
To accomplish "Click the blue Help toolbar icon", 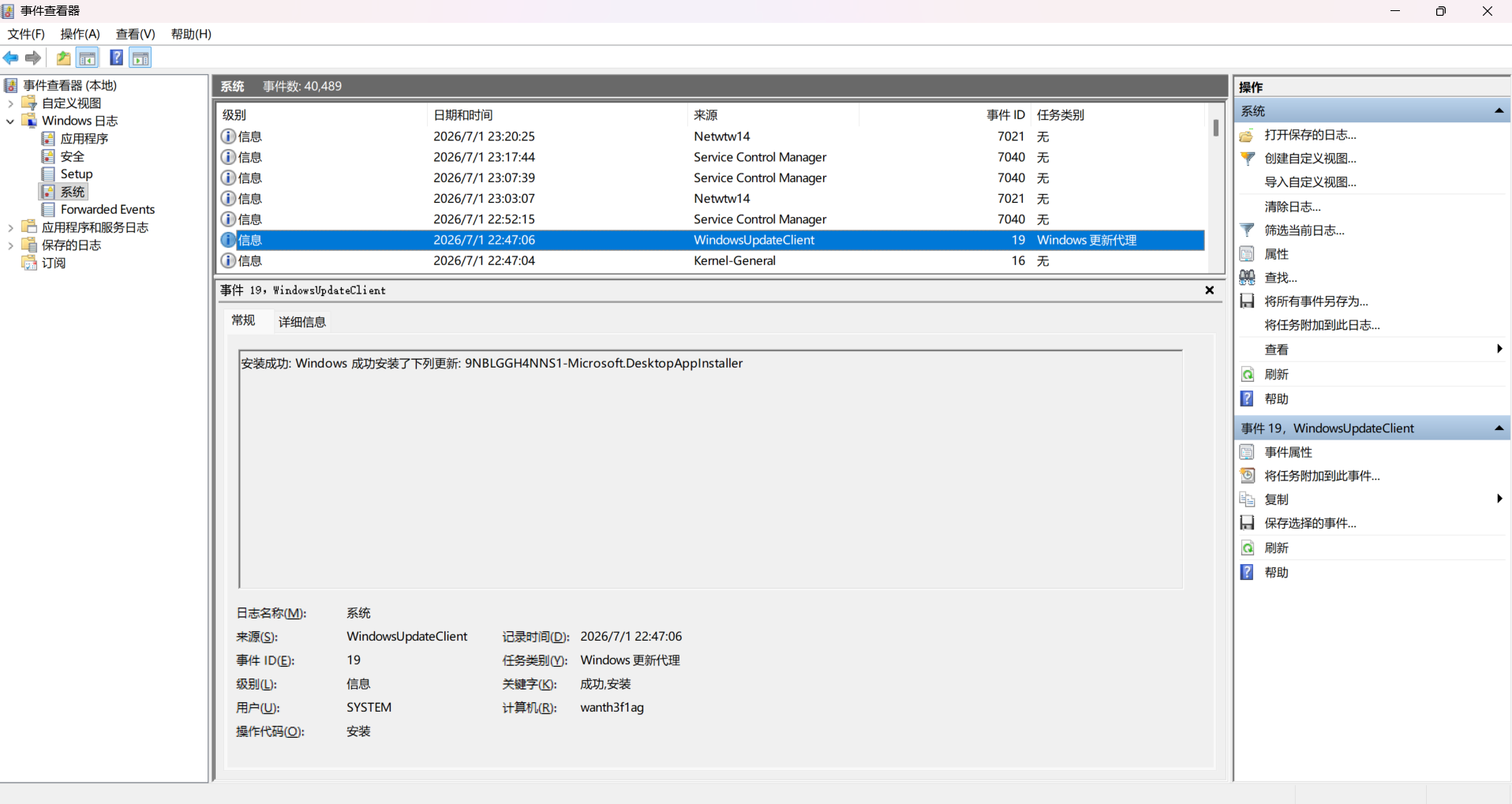I will [116, 58].
